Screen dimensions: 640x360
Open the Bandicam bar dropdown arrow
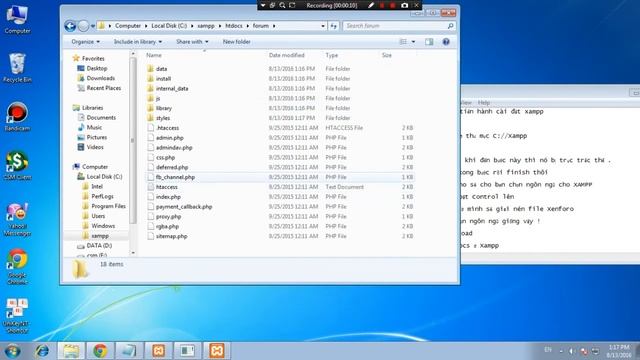tap(263, 5)
